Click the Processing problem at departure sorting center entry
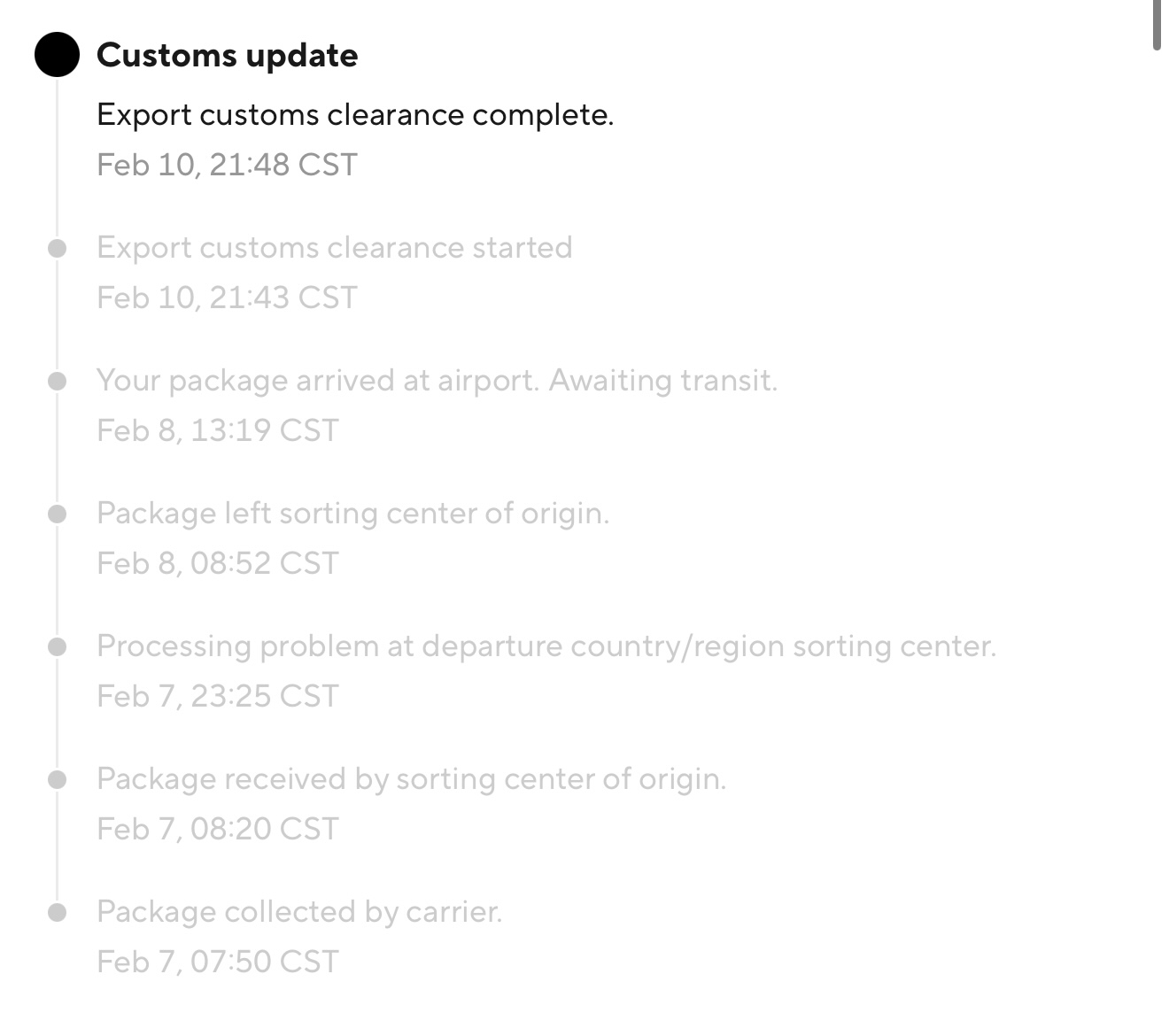This screenshot has width=1169, height=1036. point(546,646)
